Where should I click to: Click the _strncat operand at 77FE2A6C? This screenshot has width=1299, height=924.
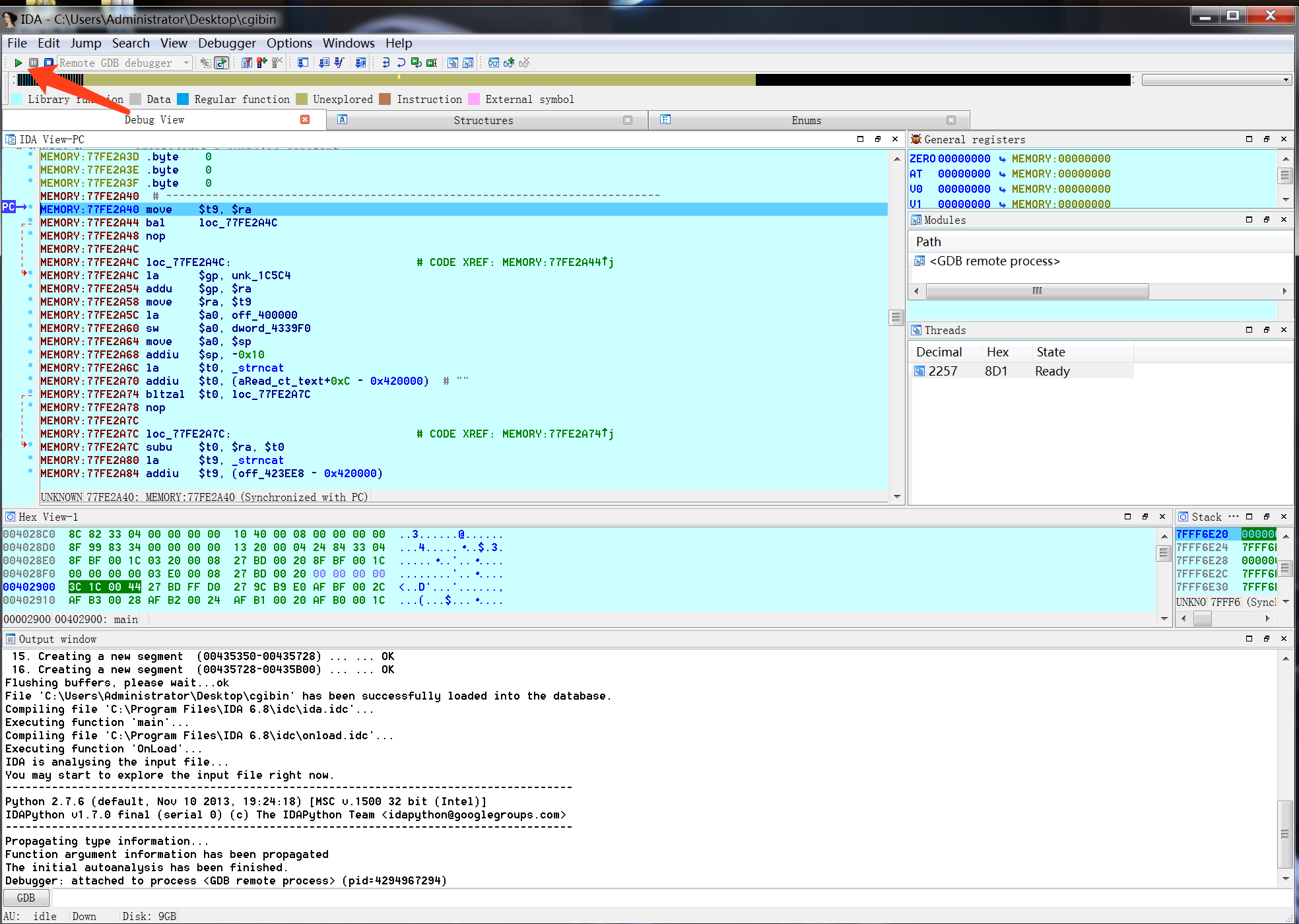tap(257, 368)
